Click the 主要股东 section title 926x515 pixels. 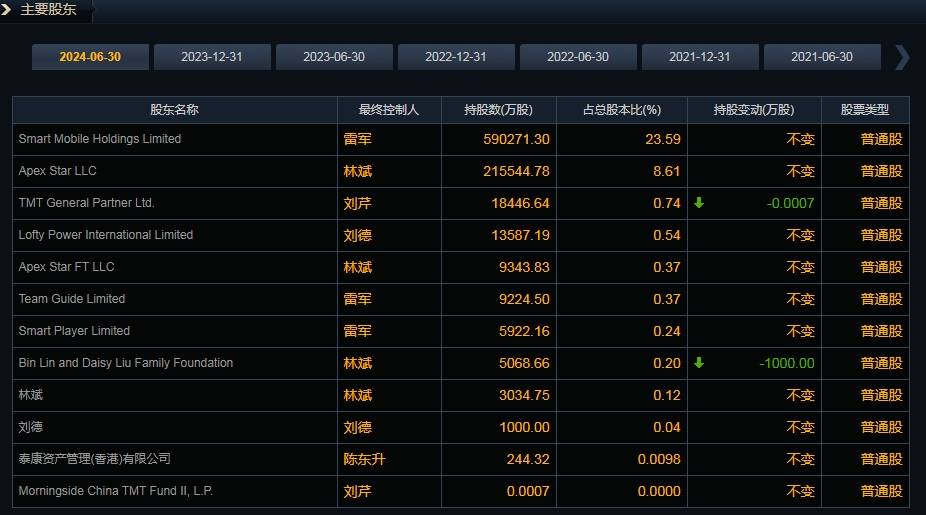point(48,9)
